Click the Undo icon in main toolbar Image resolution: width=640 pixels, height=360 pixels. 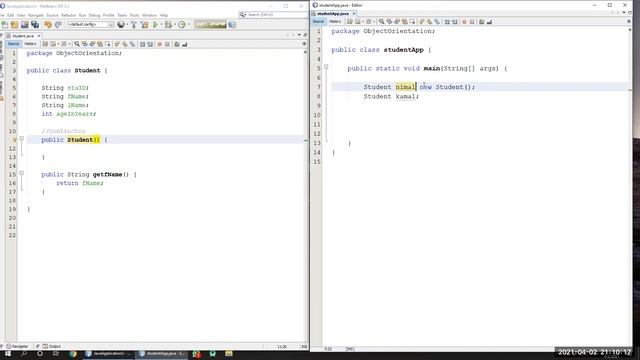(x=48, y=25)
